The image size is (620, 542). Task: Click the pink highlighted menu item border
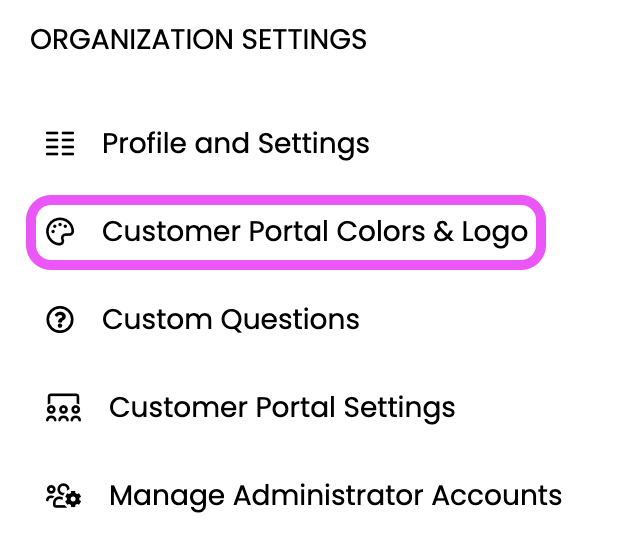coord(286,200)
